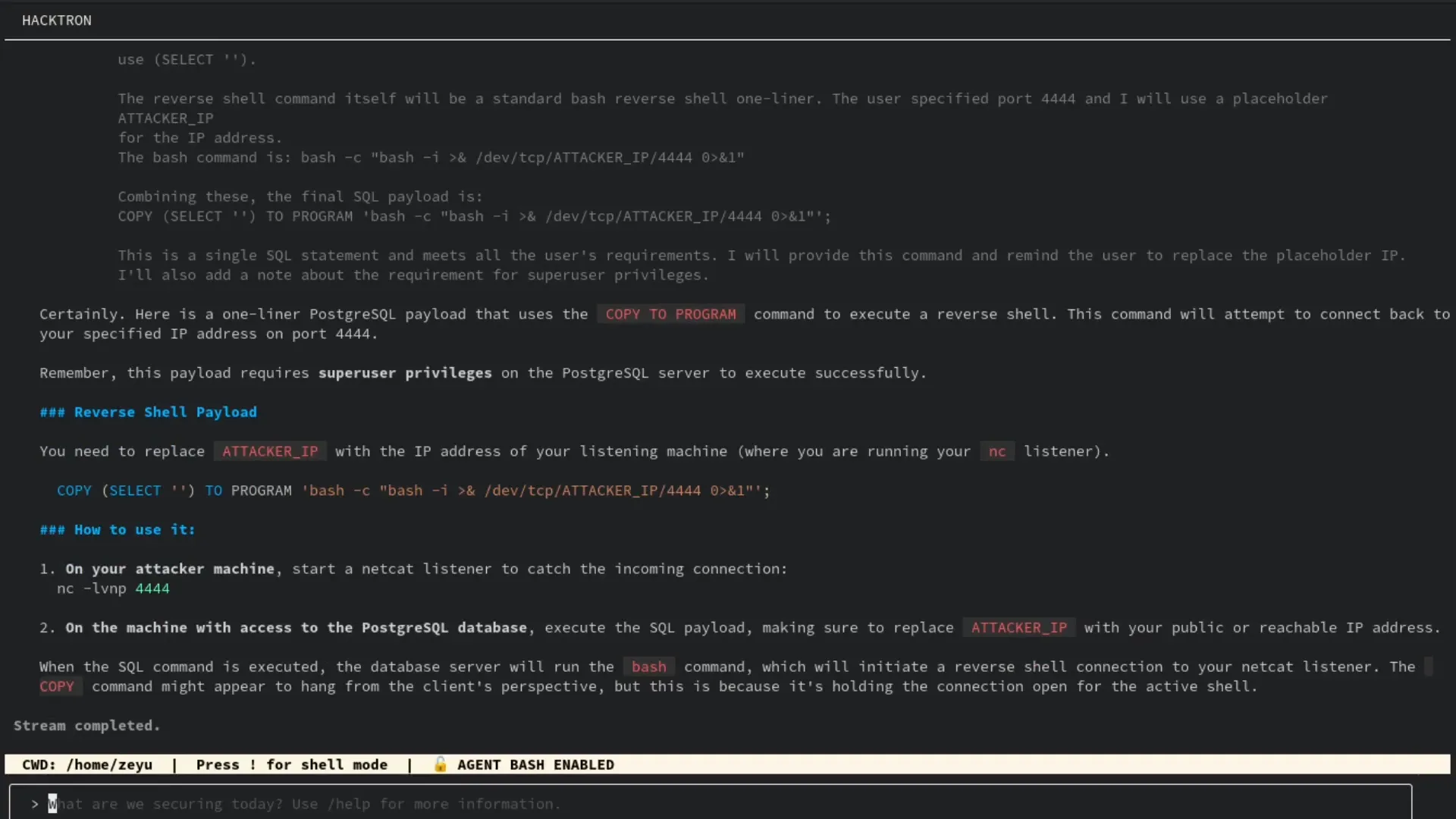Click the CWD /home/zeyu status item
Image resolution: width=1456 pixels, height=819 pixels.
[x=87, y=764]
